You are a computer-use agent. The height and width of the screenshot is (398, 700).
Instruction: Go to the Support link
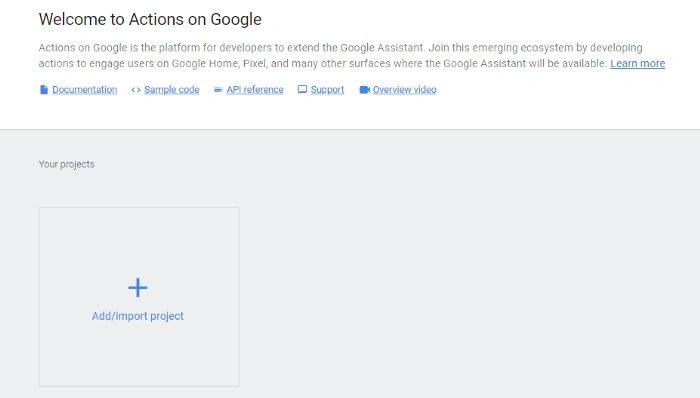[327, 90]
